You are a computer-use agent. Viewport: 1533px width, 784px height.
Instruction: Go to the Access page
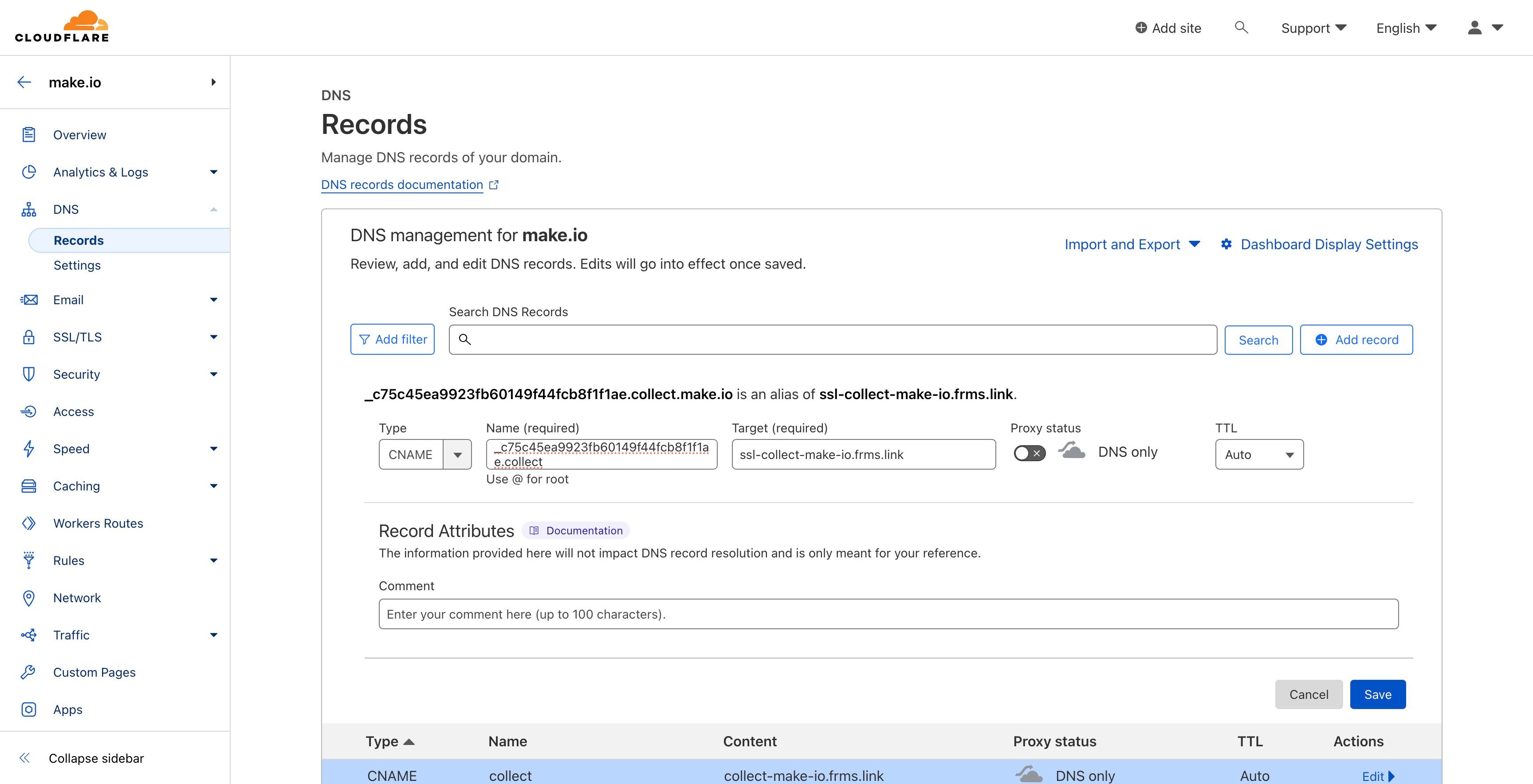coord(73,412)
